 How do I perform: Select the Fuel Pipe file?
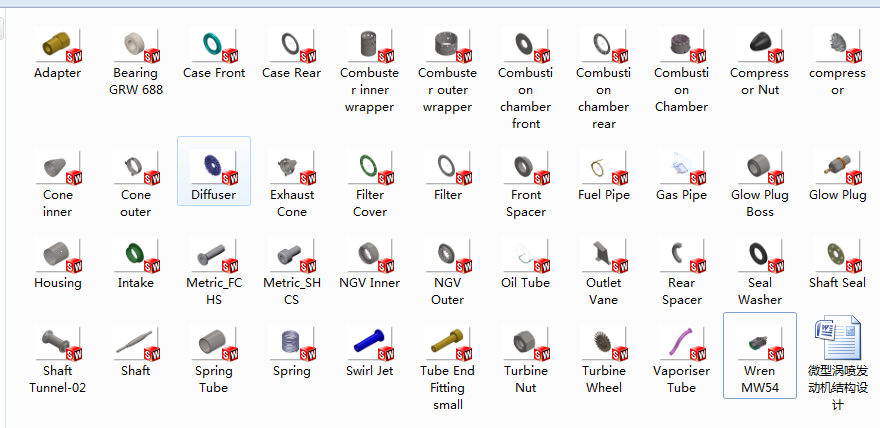(x=603, y=168)
